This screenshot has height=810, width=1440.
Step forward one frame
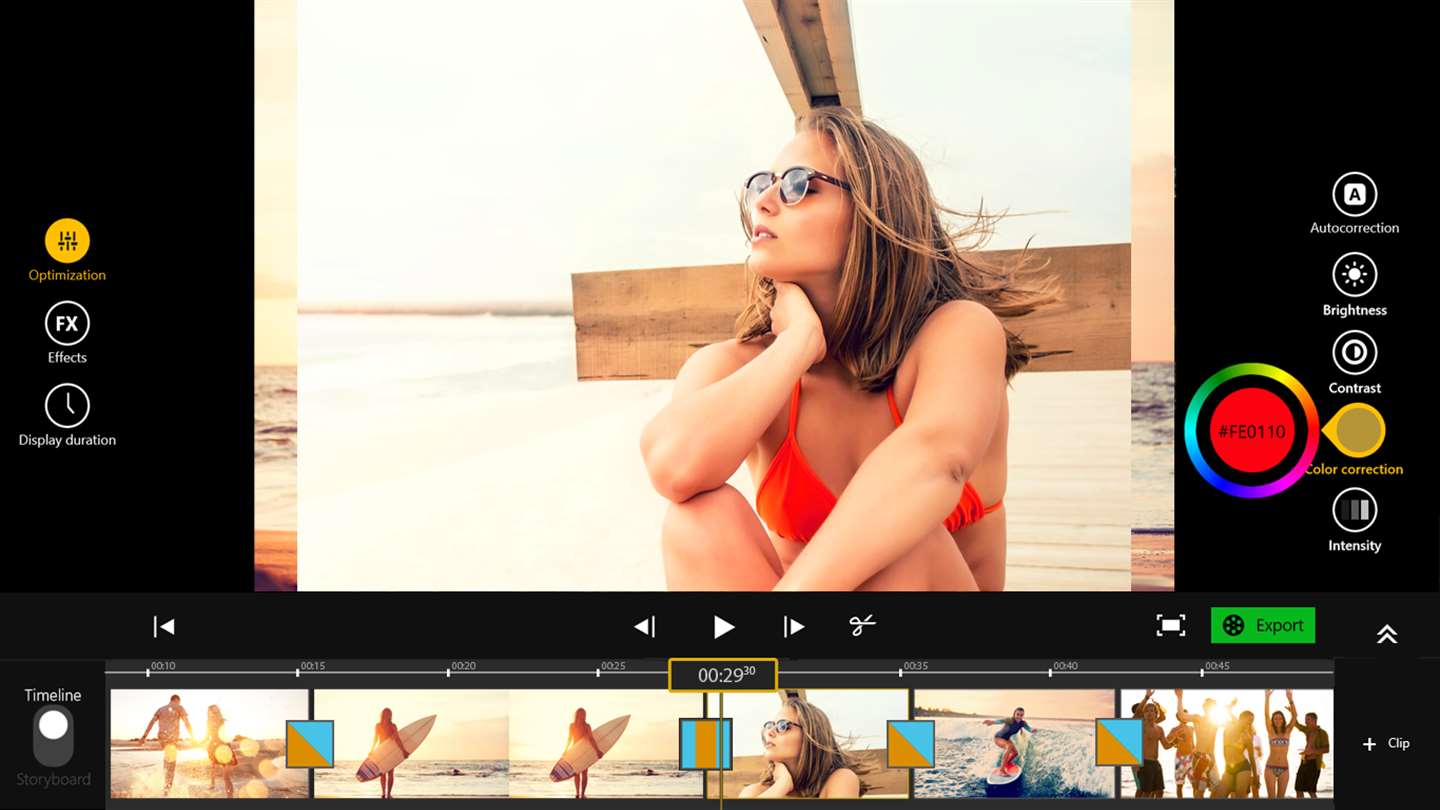point(794,626)
